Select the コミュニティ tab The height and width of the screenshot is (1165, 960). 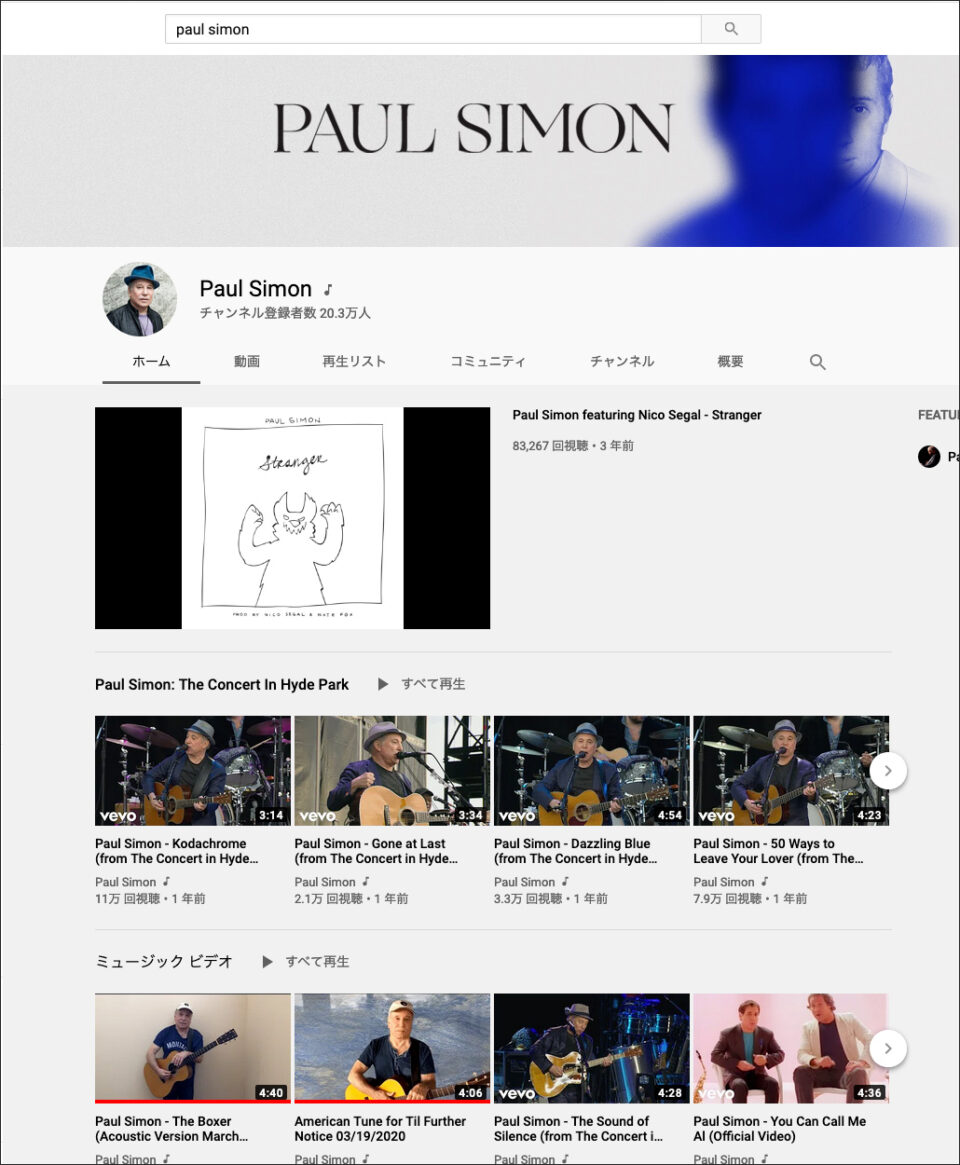pos(488,362)
